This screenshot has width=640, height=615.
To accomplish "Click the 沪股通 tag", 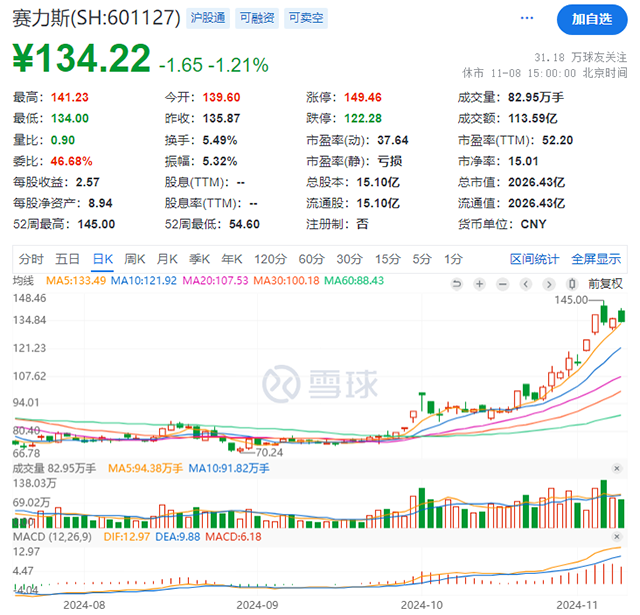I will click(x=208, y=18).
